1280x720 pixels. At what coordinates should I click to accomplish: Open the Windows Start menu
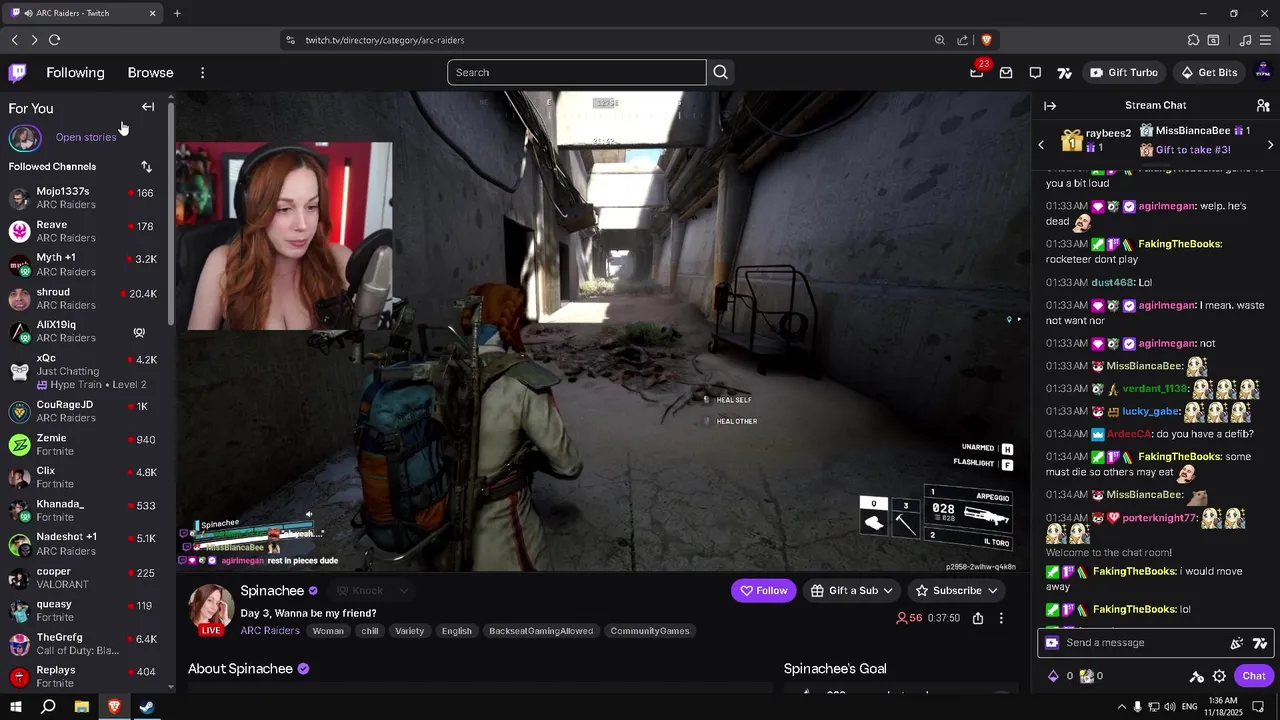pos(16,707)
